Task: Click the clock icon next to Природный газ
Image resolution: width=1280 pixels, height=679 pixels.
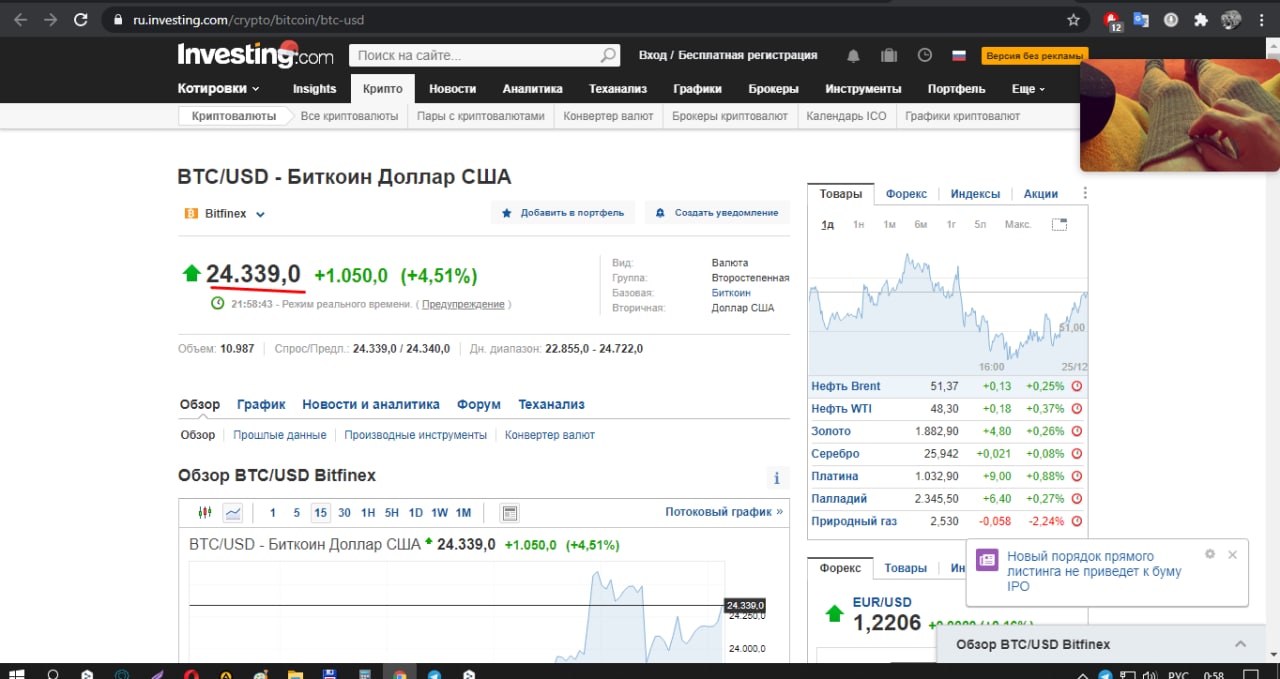Action: tap(1077, 521)
